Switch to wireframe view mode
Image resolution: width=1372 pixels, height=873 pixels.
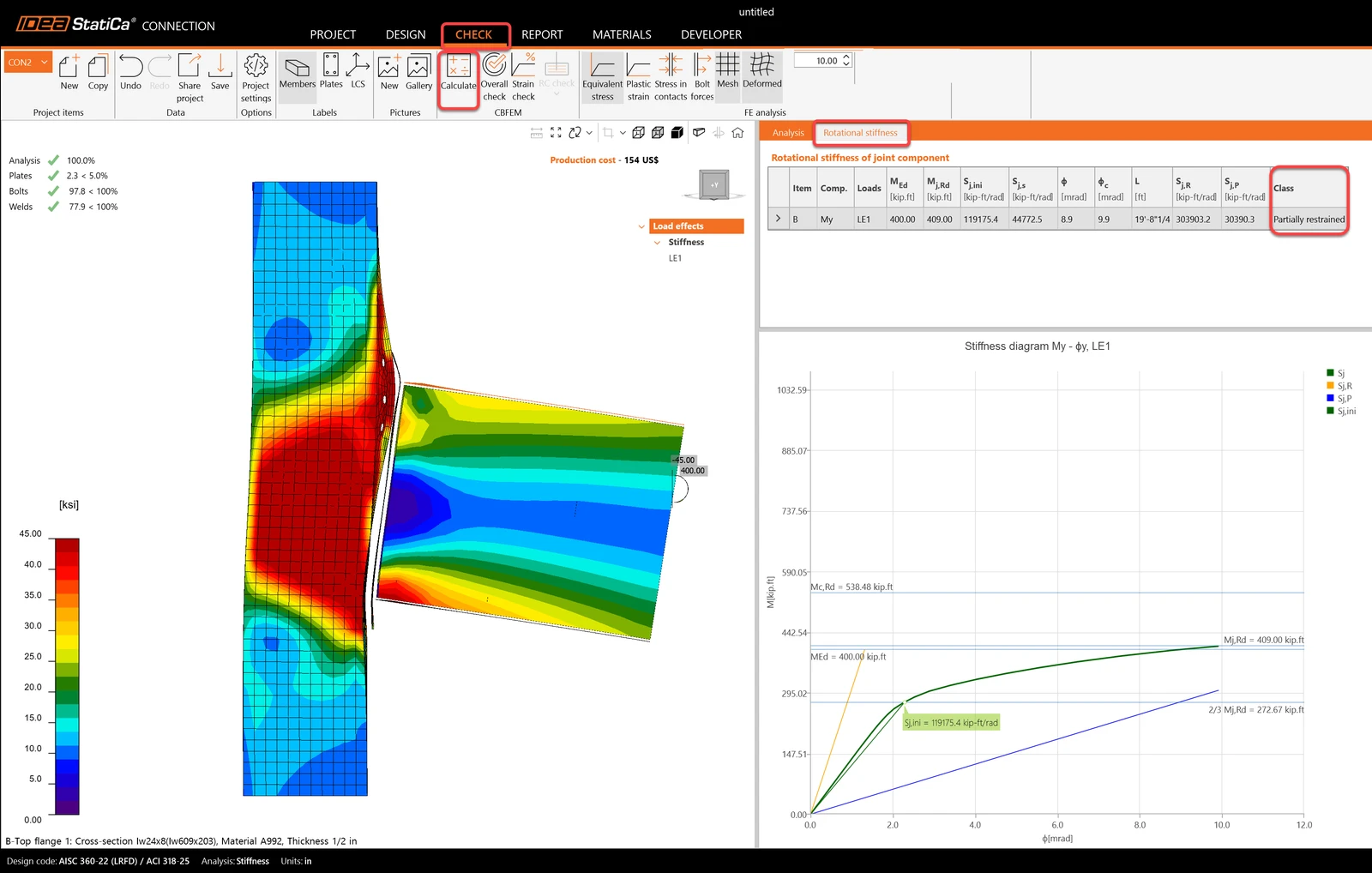(x=638, y=132)
